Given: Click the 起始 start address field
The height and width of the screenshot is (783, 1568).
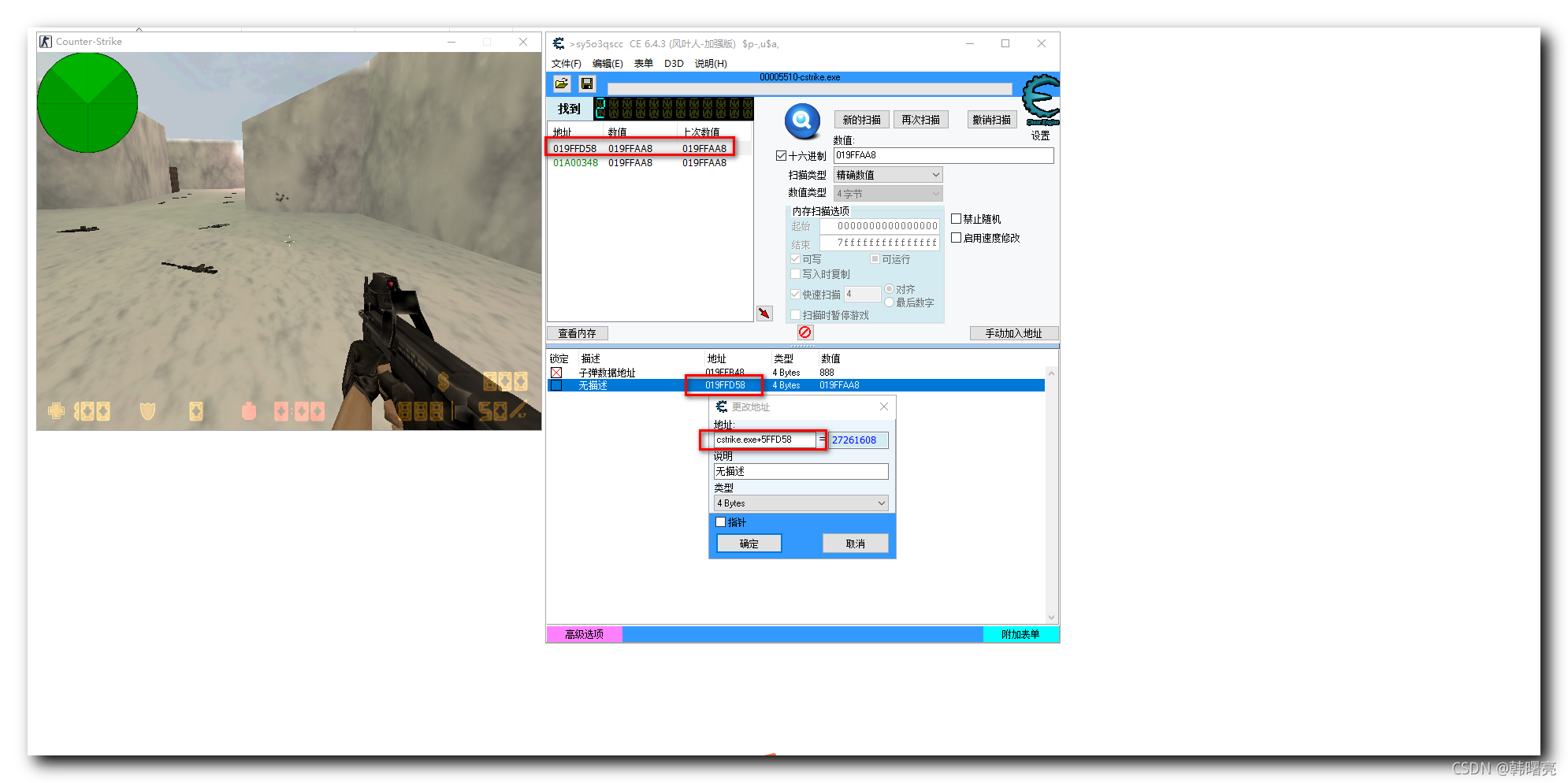Looking at the screenshot, I should [880, 226].
